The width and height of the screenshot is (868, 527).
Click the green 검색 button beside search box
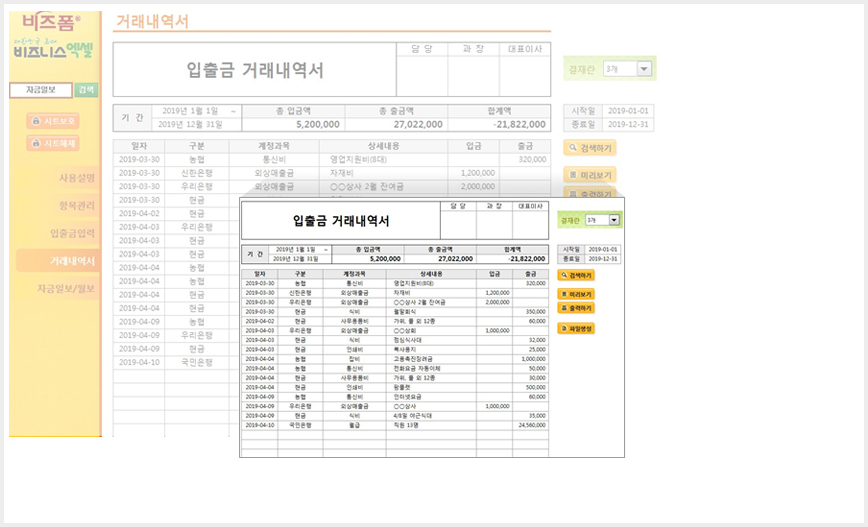coord(86,90)
